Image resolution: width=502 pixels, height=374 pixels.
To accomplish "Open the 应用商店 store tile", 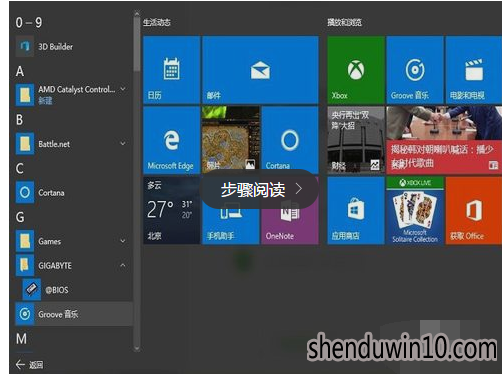I will 356,210.
